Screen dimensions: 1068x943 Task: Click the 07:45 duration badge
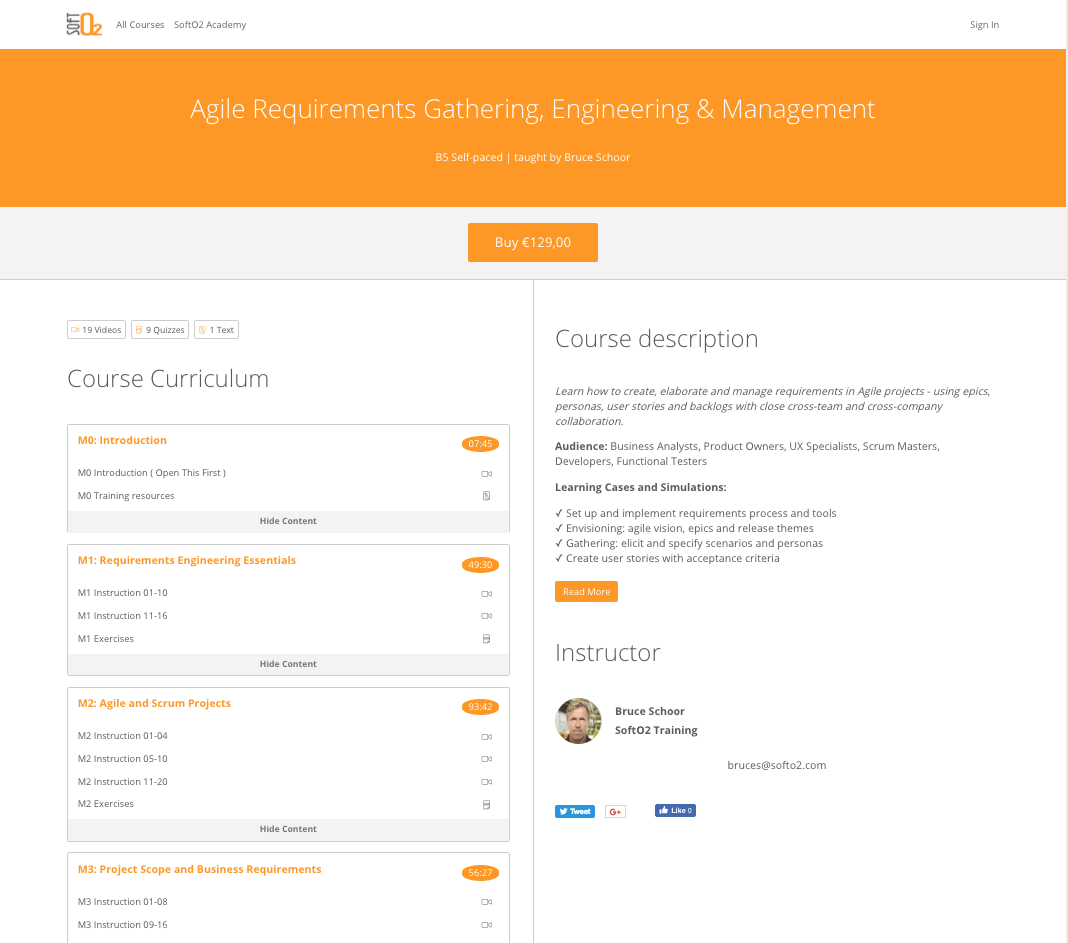pyautogui.click(x=480, y=444)
